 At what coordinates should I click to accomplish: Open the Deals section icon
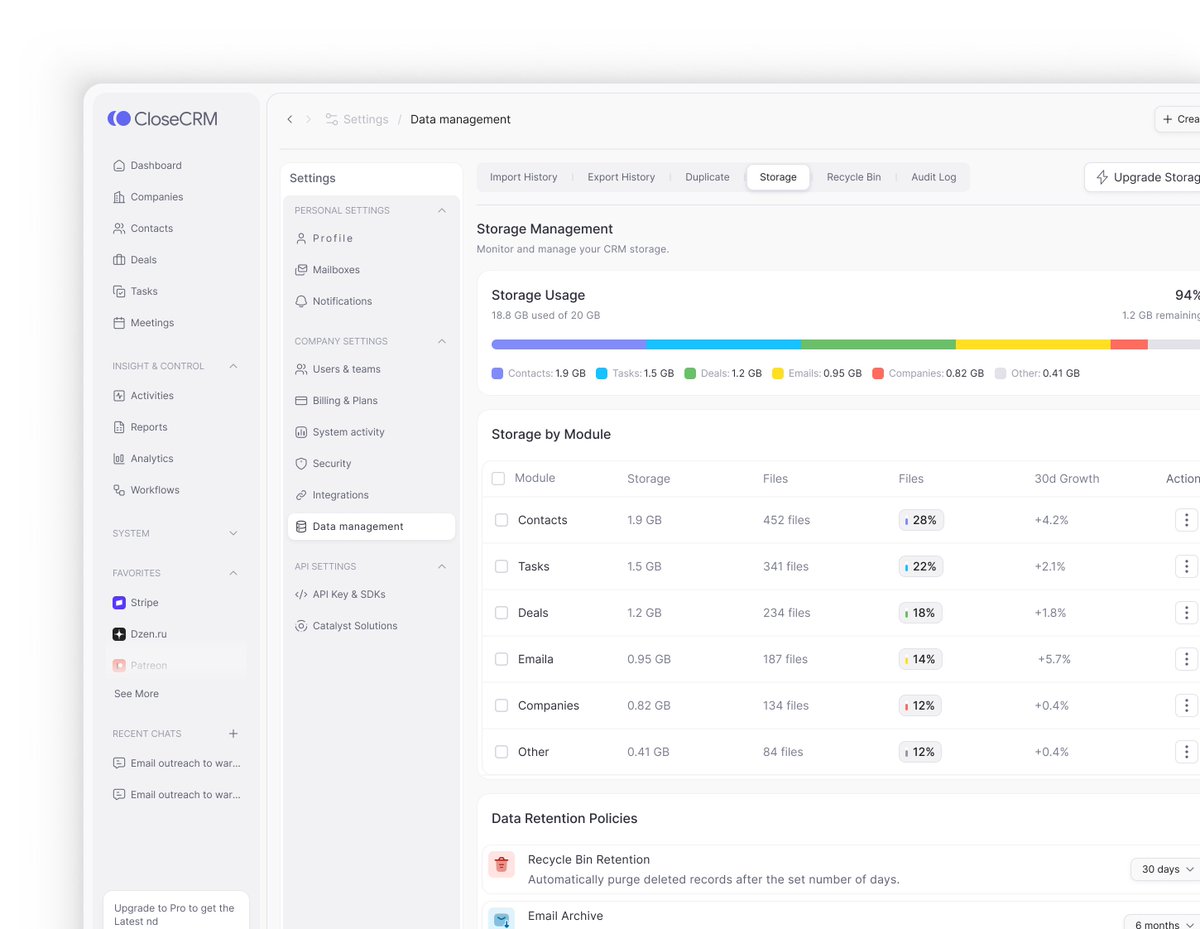(119, 259)
